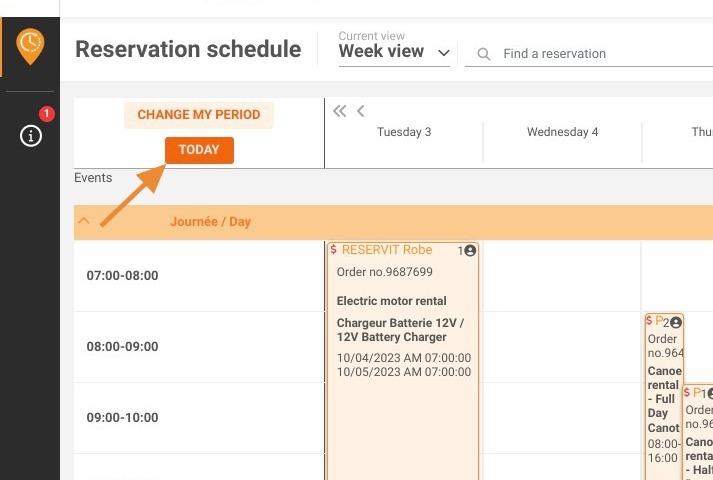This screenshot has width=713, height=480.
Task: Select the 07:00-08:00 time slot label
Action: click(x=122, y=275)
